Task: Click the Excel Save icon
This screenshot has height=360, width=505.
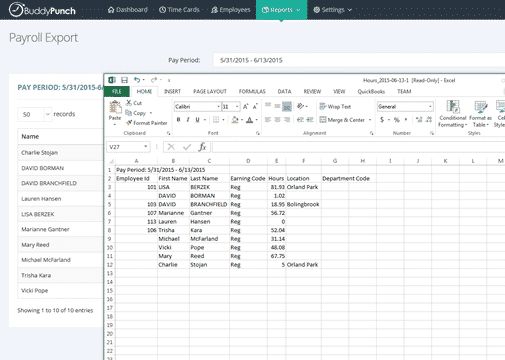Action: (x=124, y=80)
